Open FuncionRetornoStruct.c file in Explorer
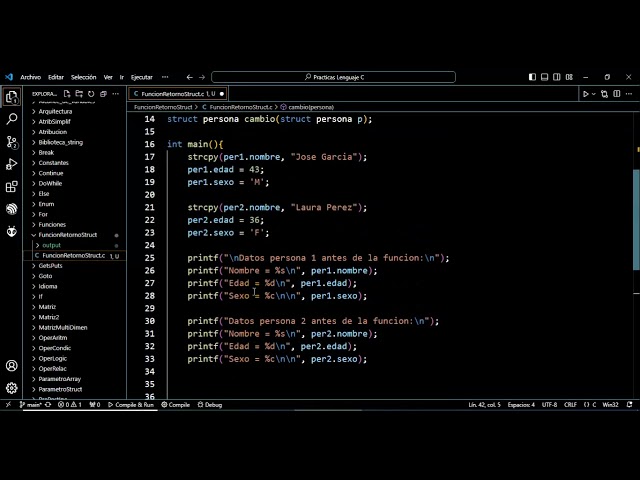The image size is (640, 480). [x=76, y=256]
